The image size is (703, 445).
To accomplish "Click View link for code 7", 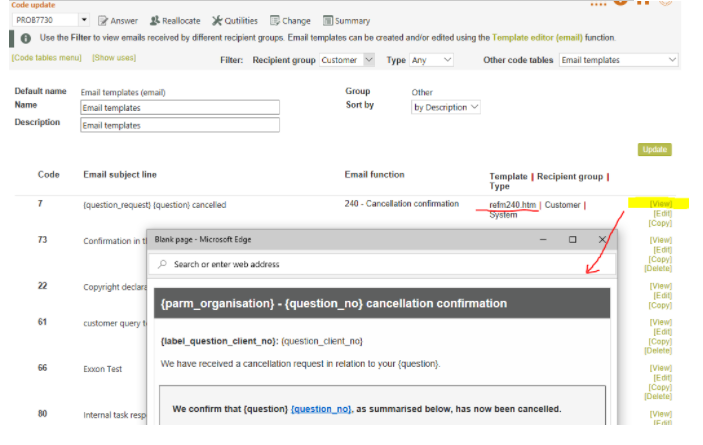I will tap(661, 204).
